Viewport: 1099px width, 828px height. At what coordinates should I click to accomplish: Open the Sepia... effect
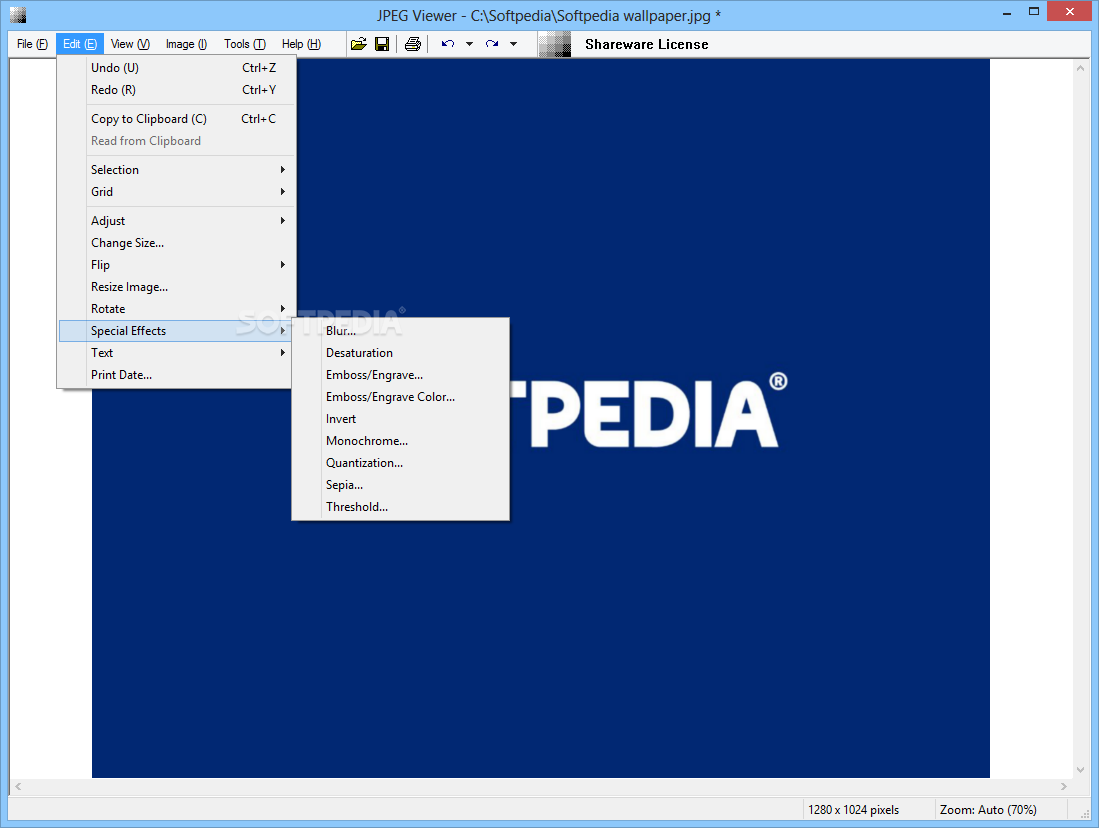point(400,485)
